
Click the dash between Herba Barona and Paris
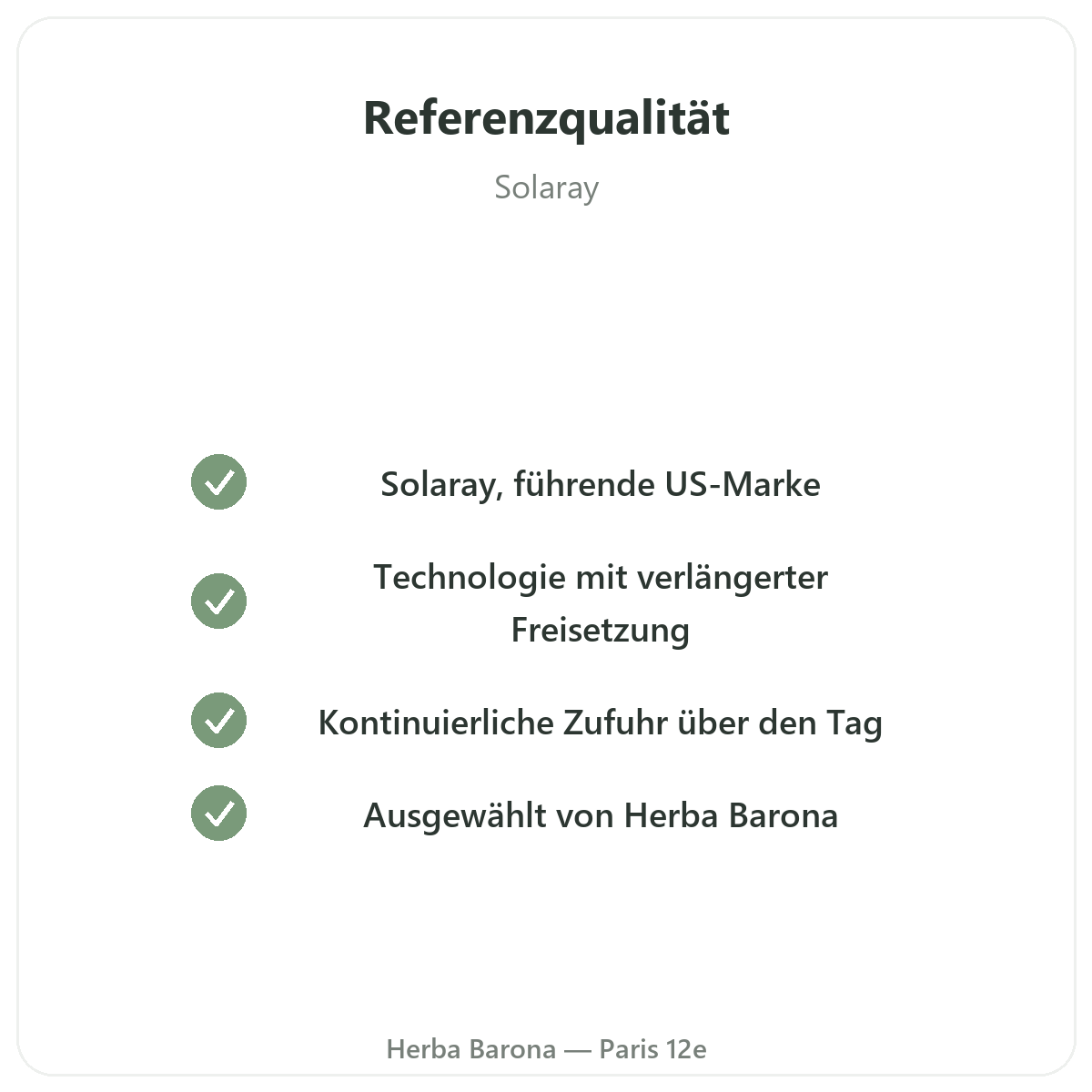(x=578, y=1050)
